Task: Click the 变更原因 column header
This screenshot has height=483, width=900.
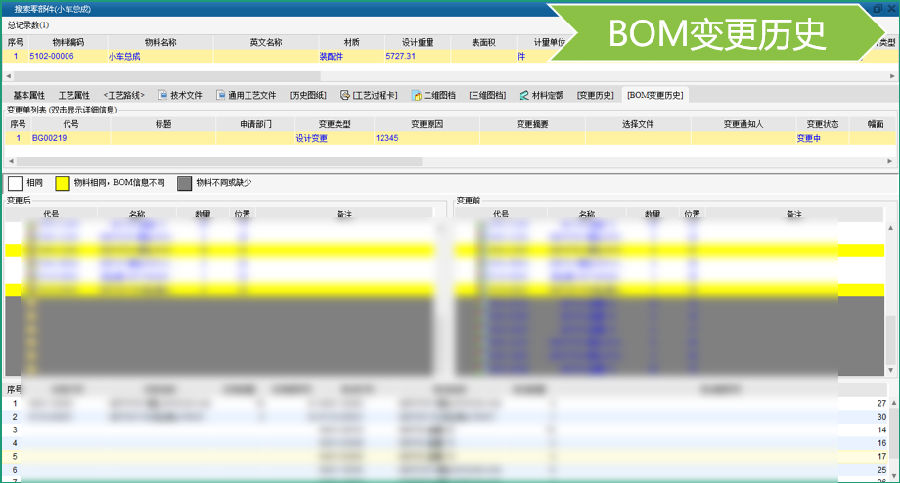Action: tap(427, 123)
